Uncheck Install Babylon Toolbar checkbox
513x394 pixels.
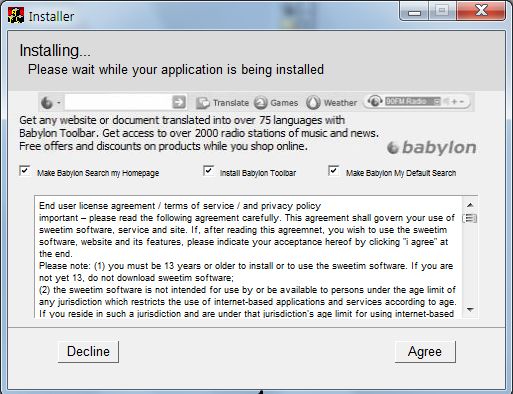click(x=209, y=171)
